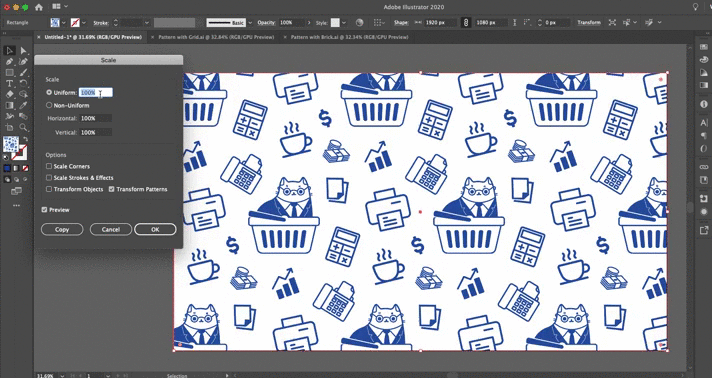
Task: Select the Eyedropper tool
Action: [24, 105]
